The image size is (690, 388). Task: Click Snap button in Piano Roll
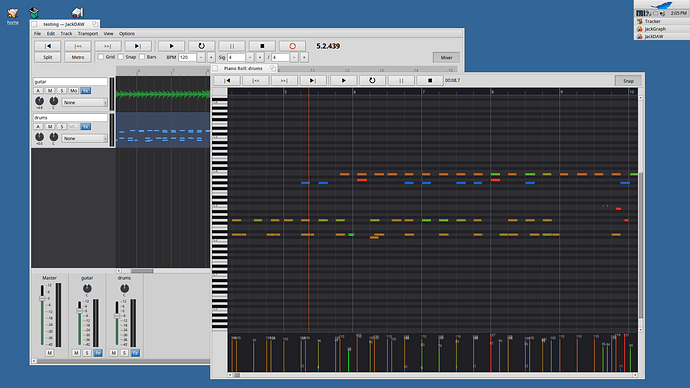pyautogui.click(x=628, y=81)
